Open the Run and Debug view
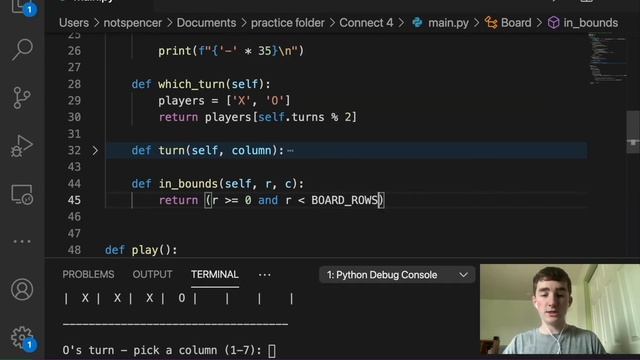Image resolution: width=640 pixels, height=360 pixels. click(x=22, y=146)
